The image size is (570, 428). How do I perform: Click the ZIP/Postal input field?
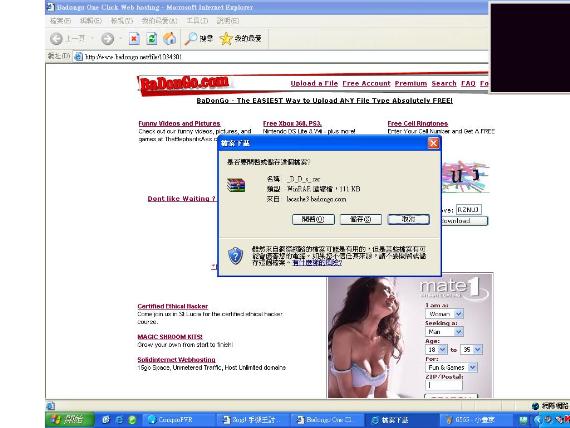coord(444,385)
